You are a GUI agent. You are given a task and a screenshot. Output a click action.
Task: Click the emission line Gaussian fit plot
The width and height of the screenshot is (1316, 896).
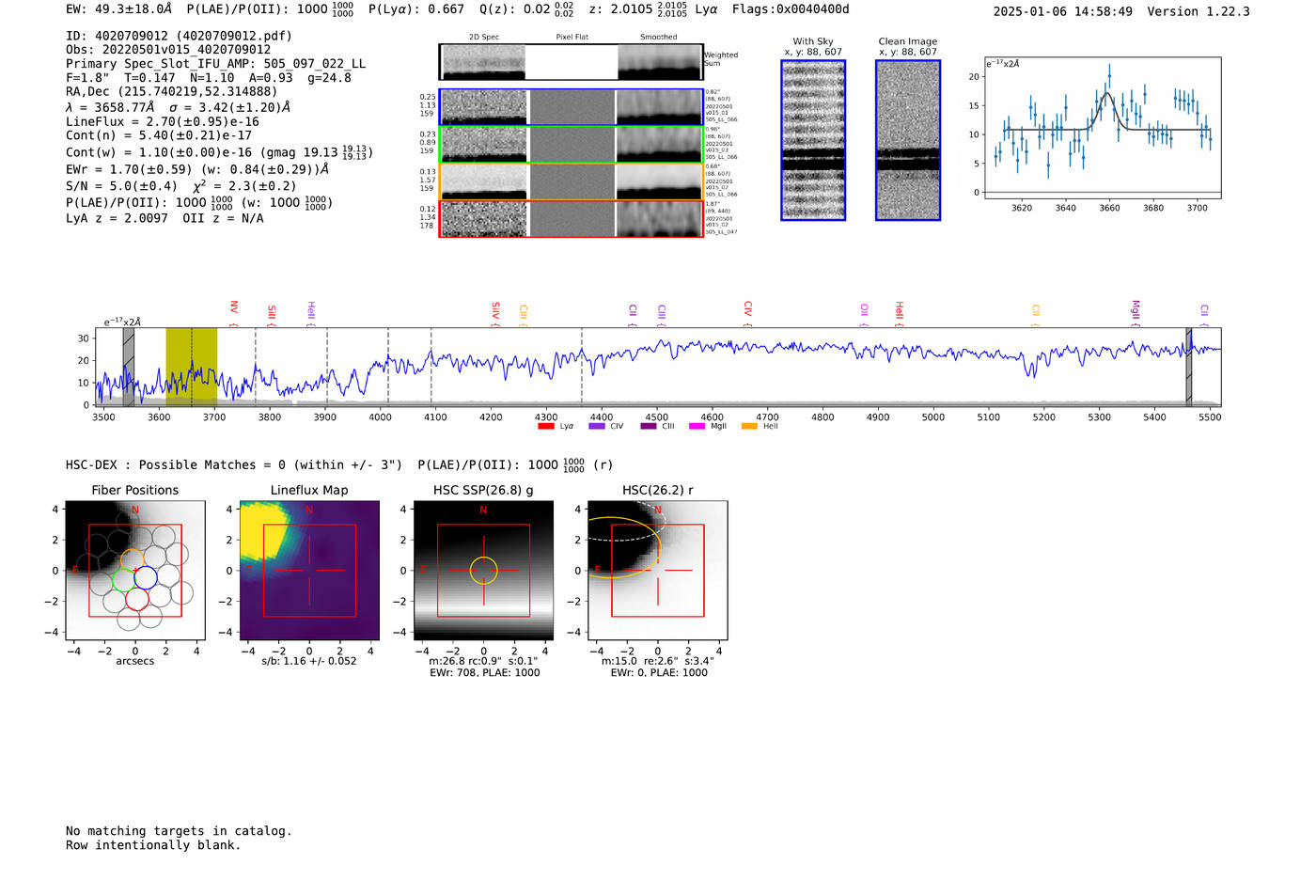click(x=1102, y=128)
